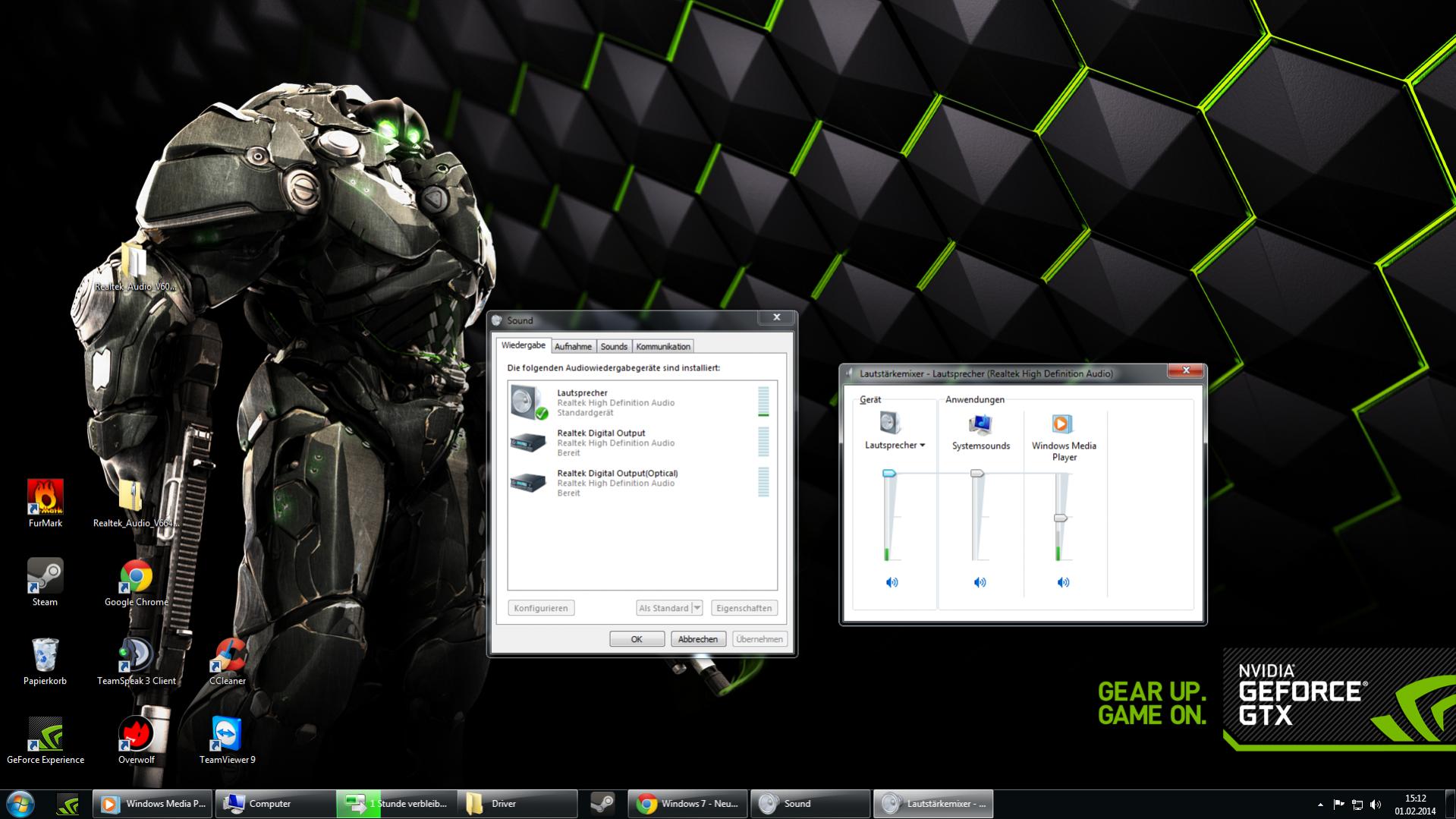
Task: Select the Realtek_Audio_V60 folder on desktop
Action: [135, 267]
